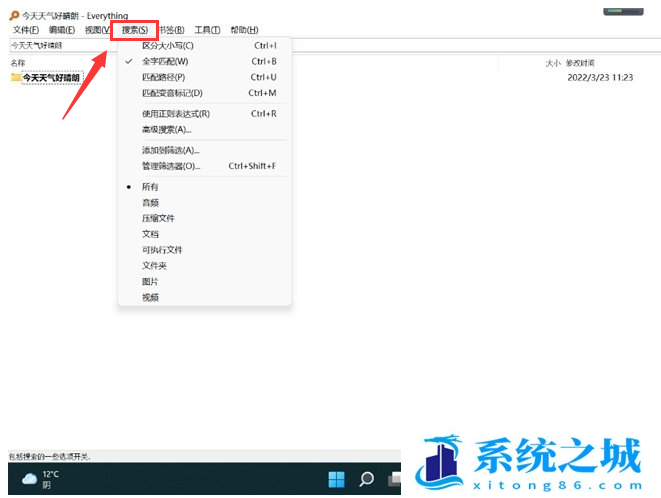Uncheck 全字匹配(W) option
The width and height of the screenshot is (661, 498).
[205, 62]
